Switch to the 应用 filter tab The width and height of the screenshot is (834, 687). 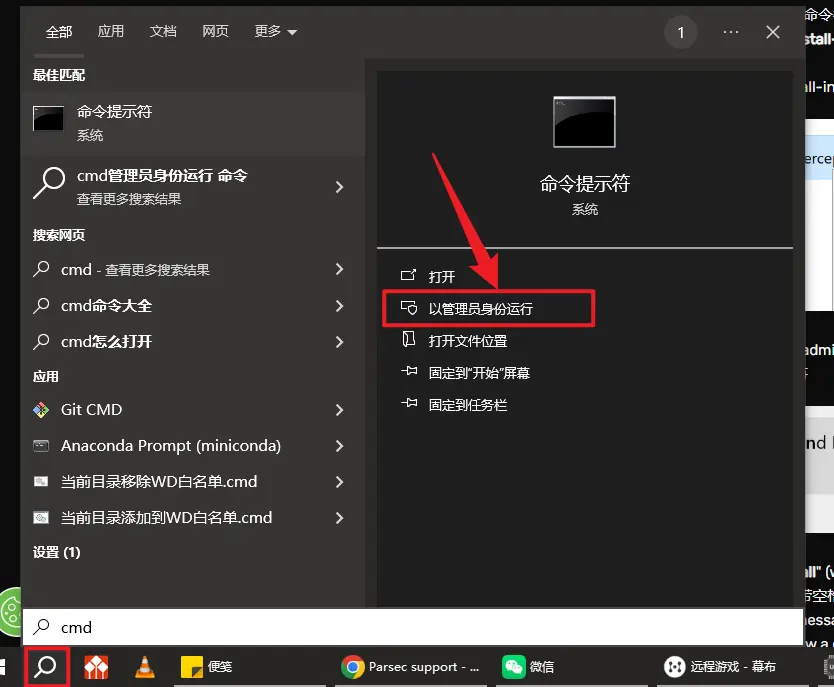[111, 32]
